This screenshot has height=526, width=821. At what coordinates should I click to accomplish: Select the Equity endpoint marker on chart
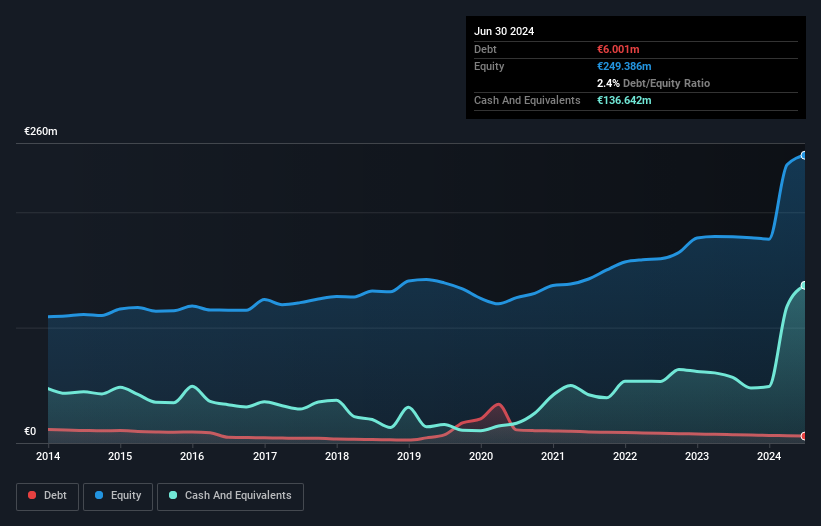(804, 155)
